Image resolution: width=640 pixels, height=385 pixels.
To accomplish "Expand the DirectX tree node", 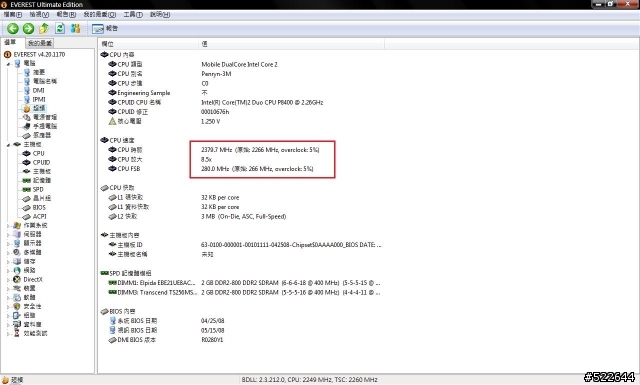I will (x=8, y=280).
